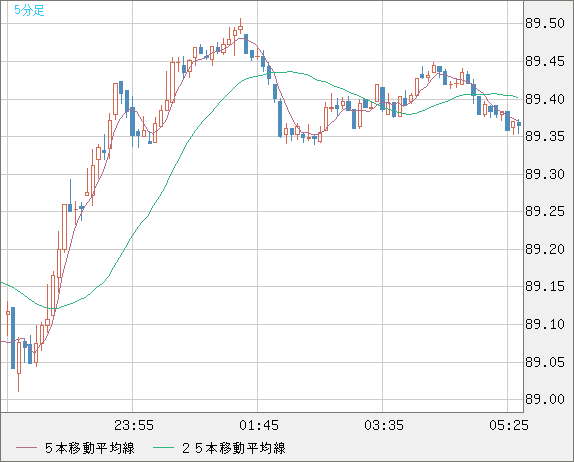The height and width of the screenshot is (462, 574).
Task: Click the 89.40 price axis label
Action: (545, 99)
